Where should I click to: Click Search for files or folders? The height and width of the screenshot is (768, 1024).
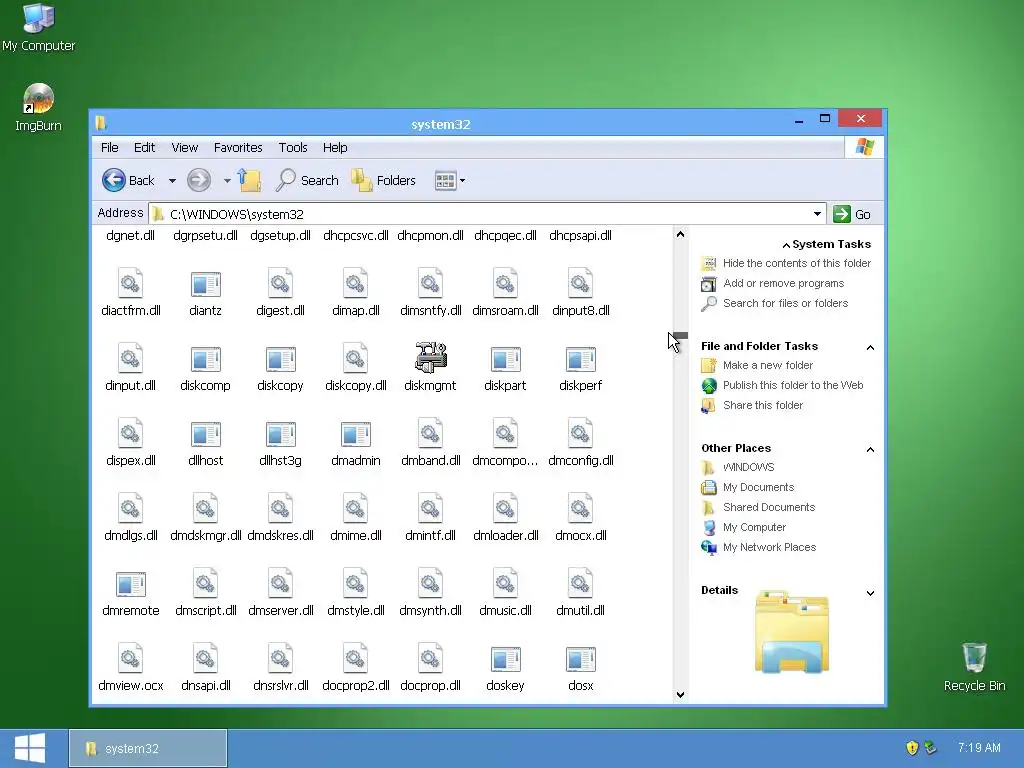(x=785, y=303)
